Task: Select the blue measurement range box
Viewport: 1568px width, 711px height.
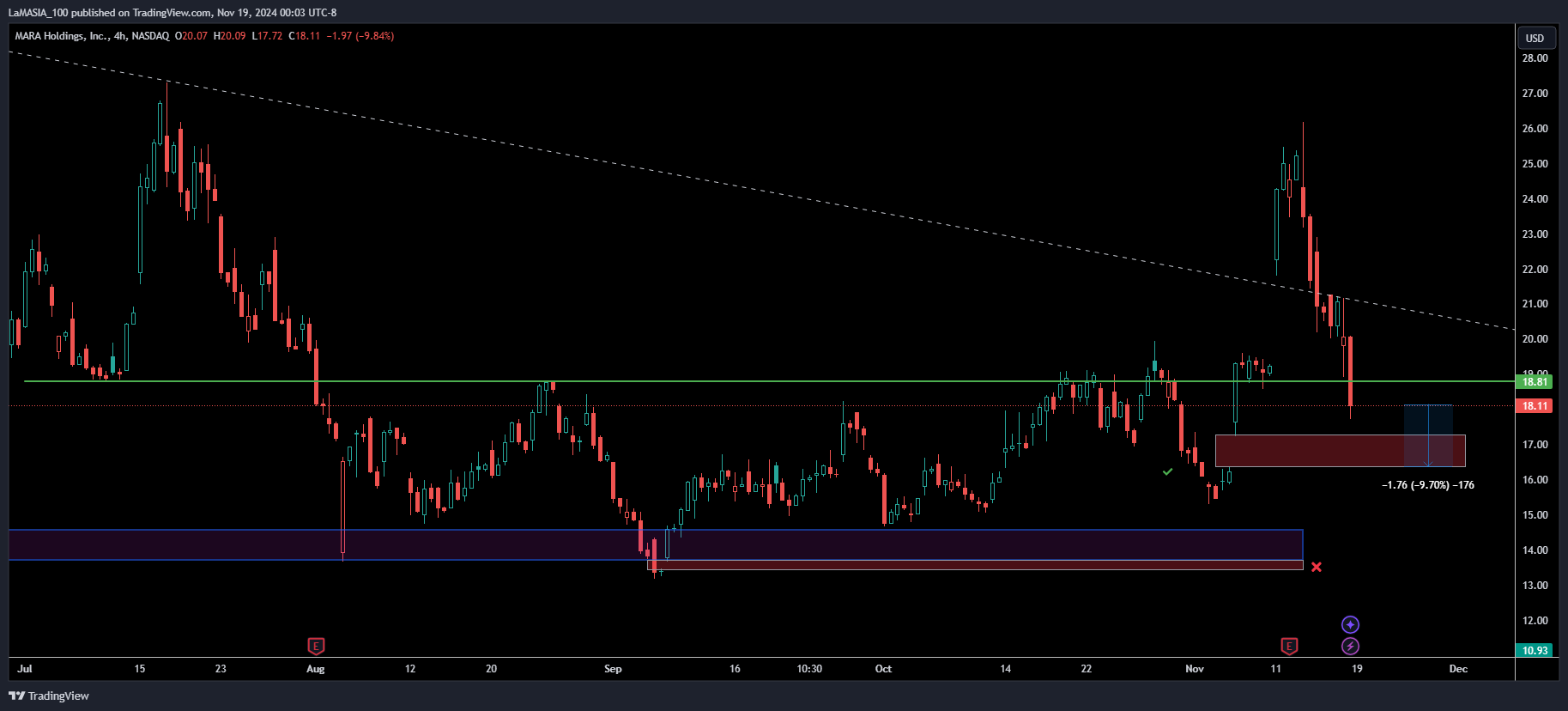Action: point(1428,435)
